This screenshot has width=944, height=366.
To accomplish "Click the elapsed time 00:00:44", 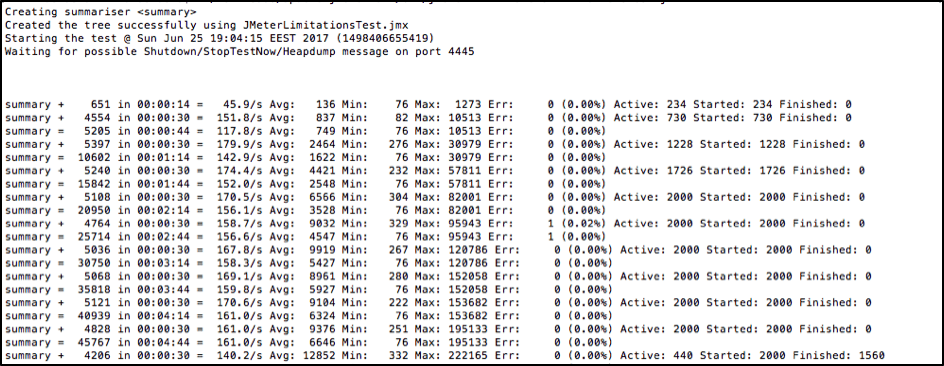I will (163, 131).
